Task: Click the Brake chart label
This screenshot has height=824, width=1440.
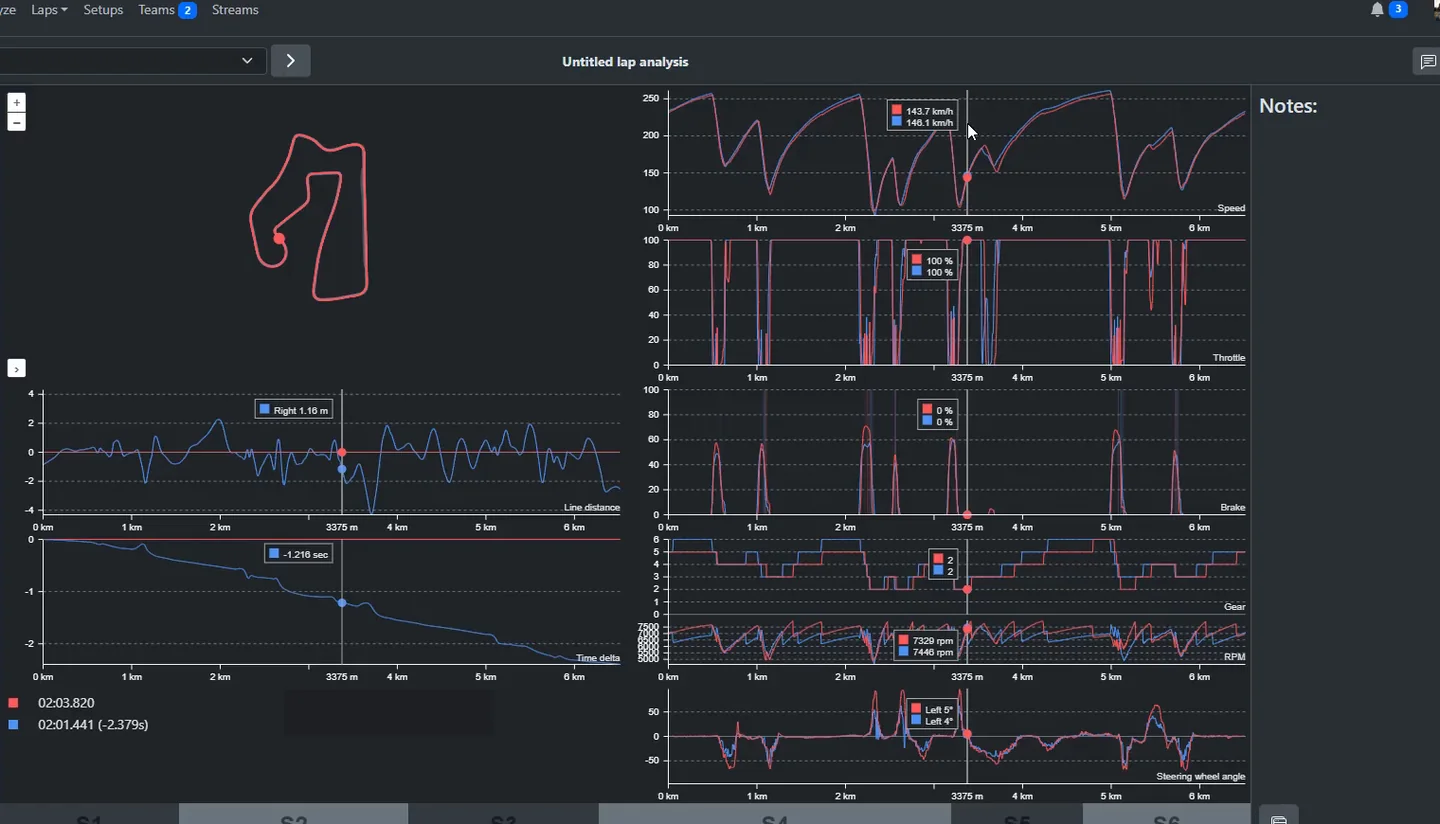Action: 1233,508
